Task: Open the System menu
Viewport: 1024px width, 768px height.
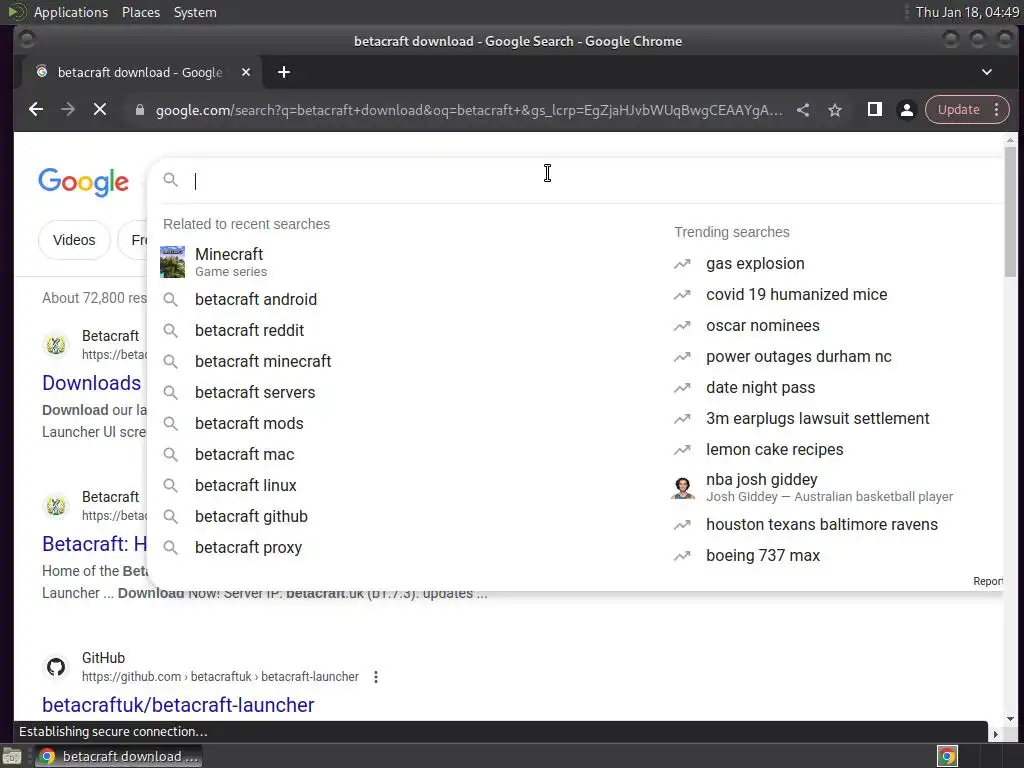Action: (195, 12)
